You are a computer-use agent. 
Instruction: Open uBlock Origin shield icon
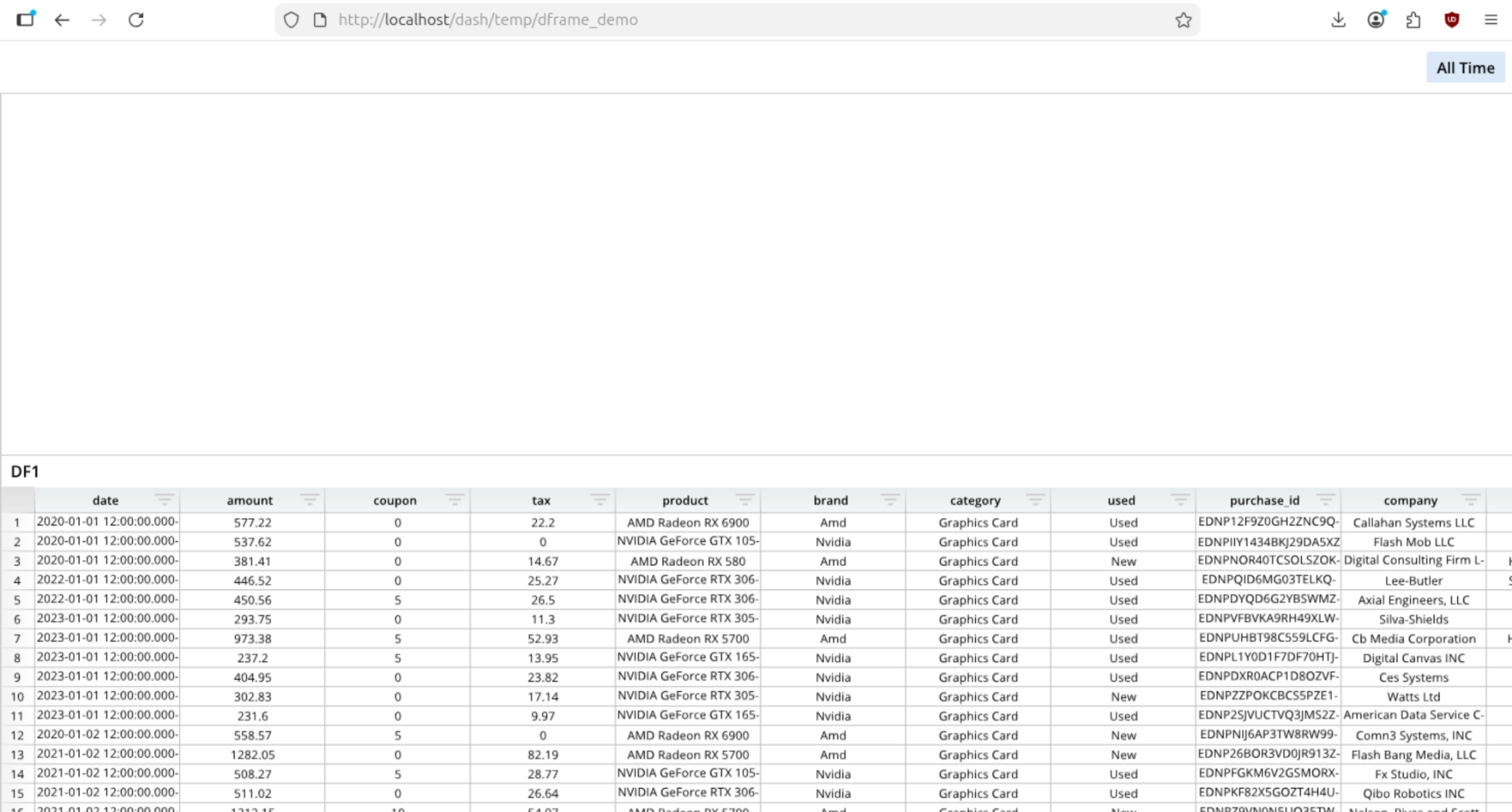pos(1452,20)
